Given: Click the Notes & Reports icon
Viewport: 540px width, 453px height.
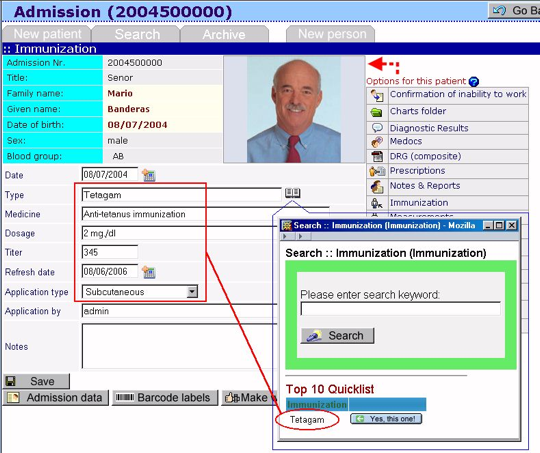Looking at the screenshot, I should click(x=377, y=186).
